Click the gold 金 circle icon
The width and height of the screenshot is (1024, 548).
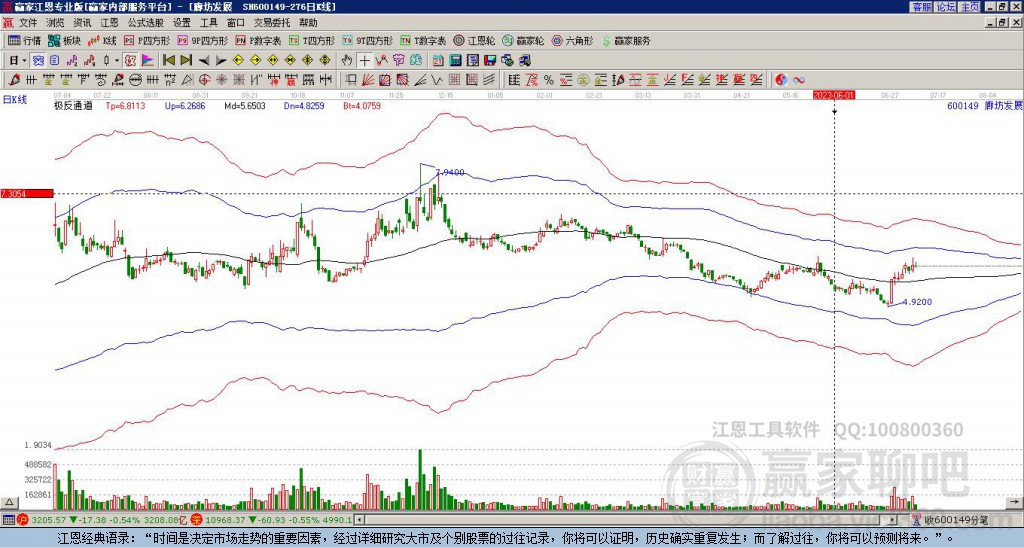click(x=583, y=80)
